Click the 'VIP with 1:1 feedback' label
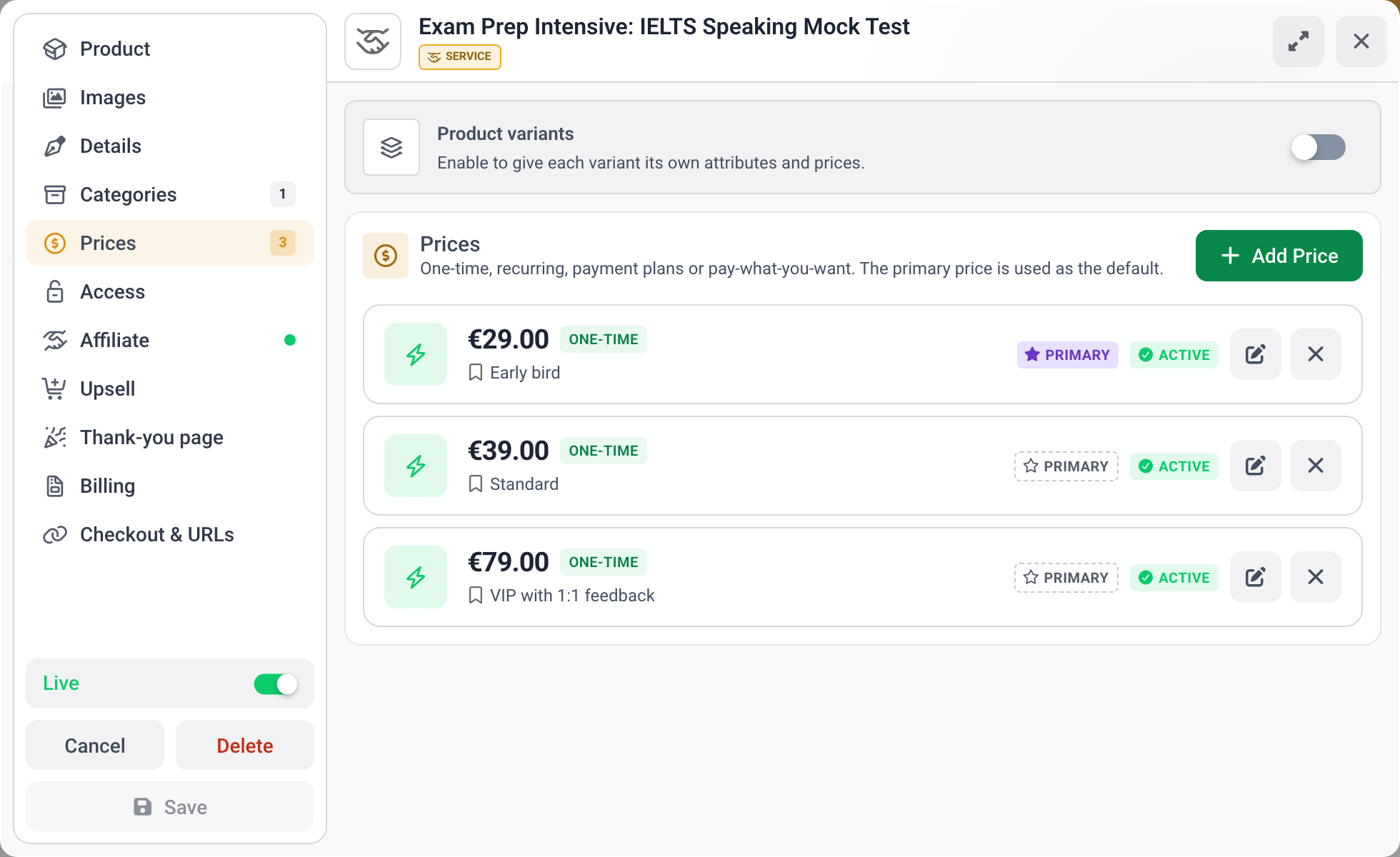 572,595
